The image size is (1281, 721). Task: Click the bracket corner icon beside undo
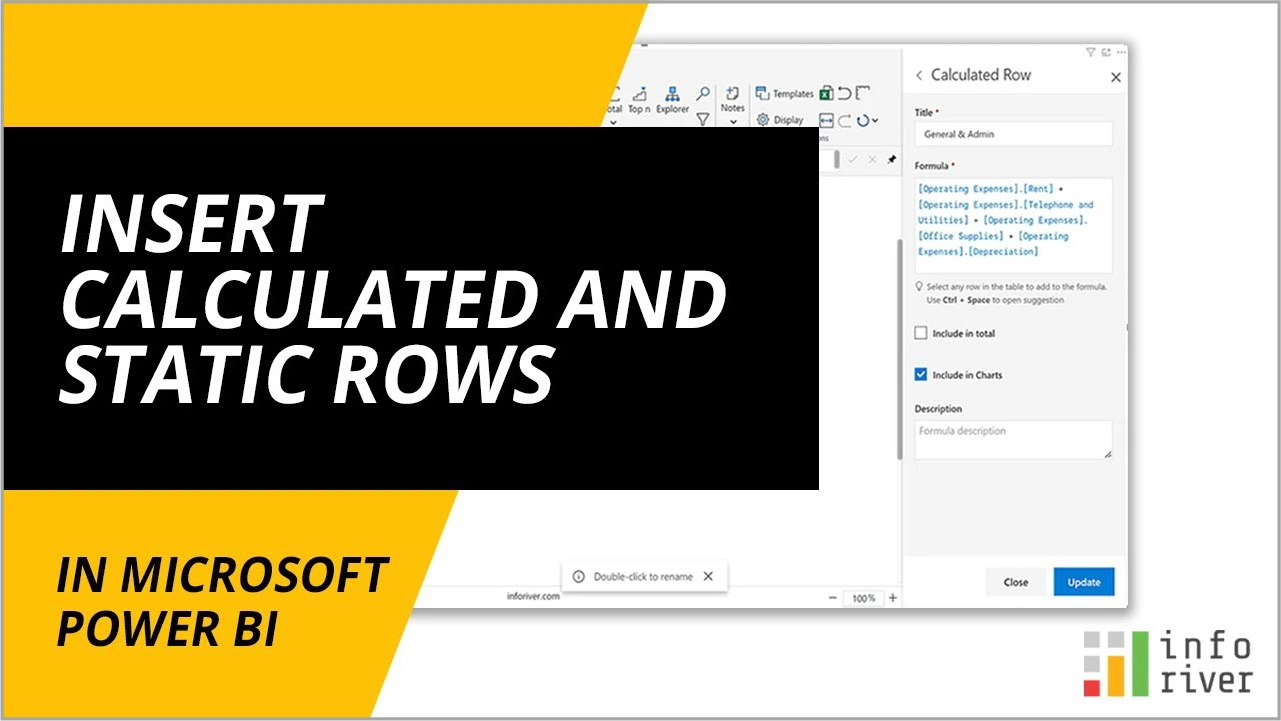coord(863,93)
